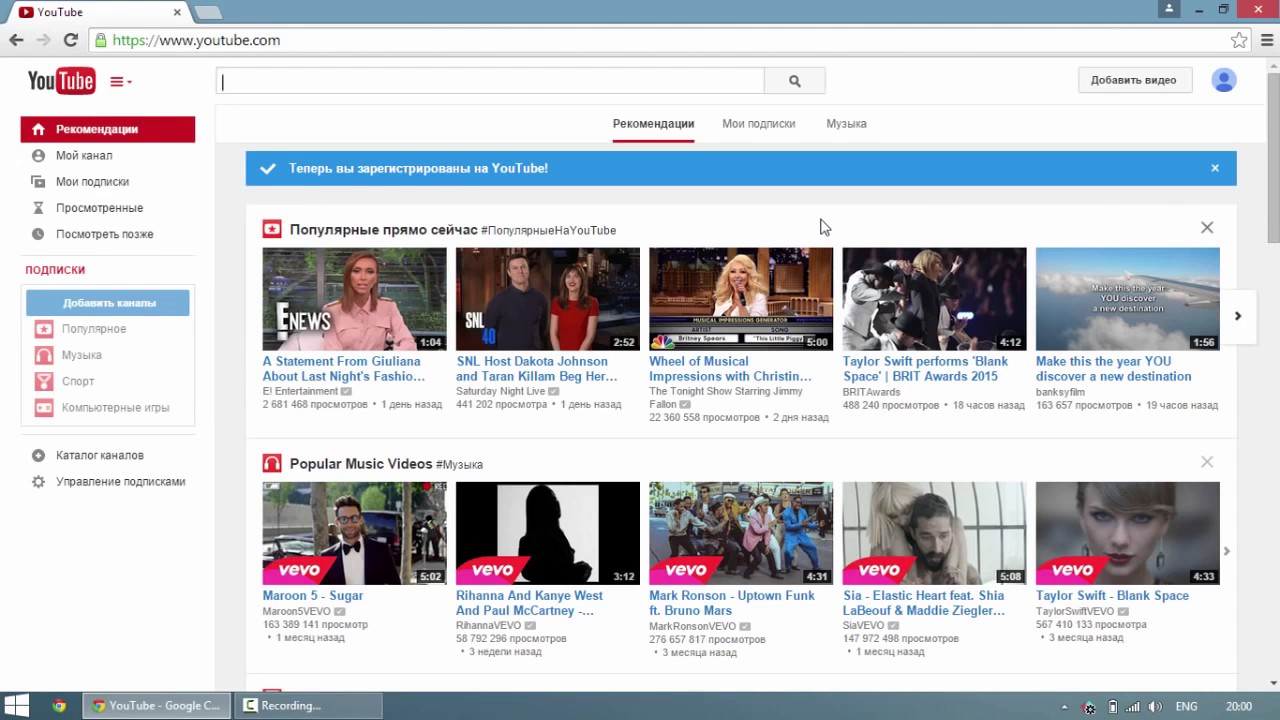Open the user account avatar
The width and height of the screenshot is (1280, 720).
pos(1223,80)
